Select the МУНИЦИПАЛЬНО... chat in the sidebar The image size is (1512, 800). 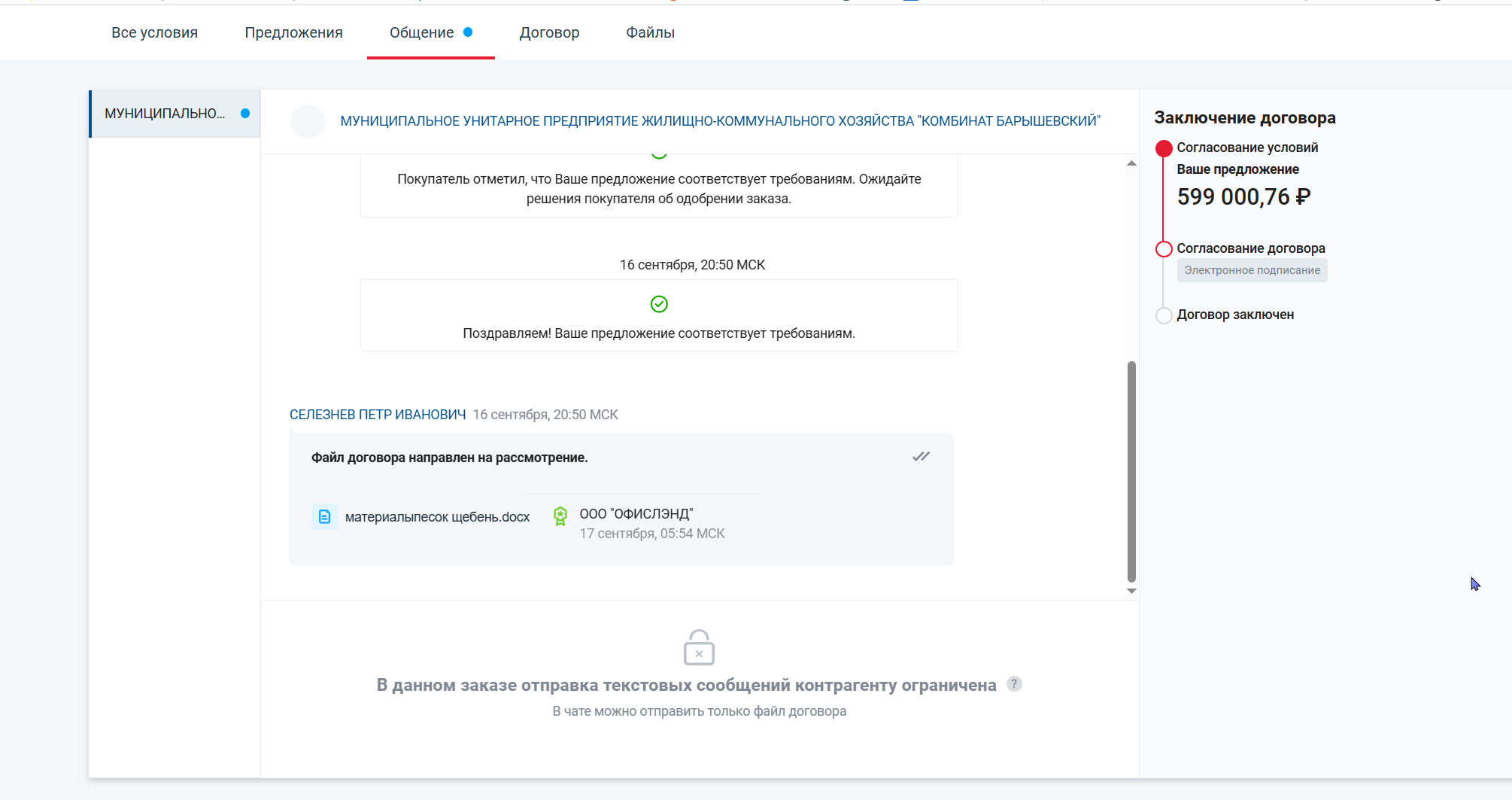click(175, 114)
